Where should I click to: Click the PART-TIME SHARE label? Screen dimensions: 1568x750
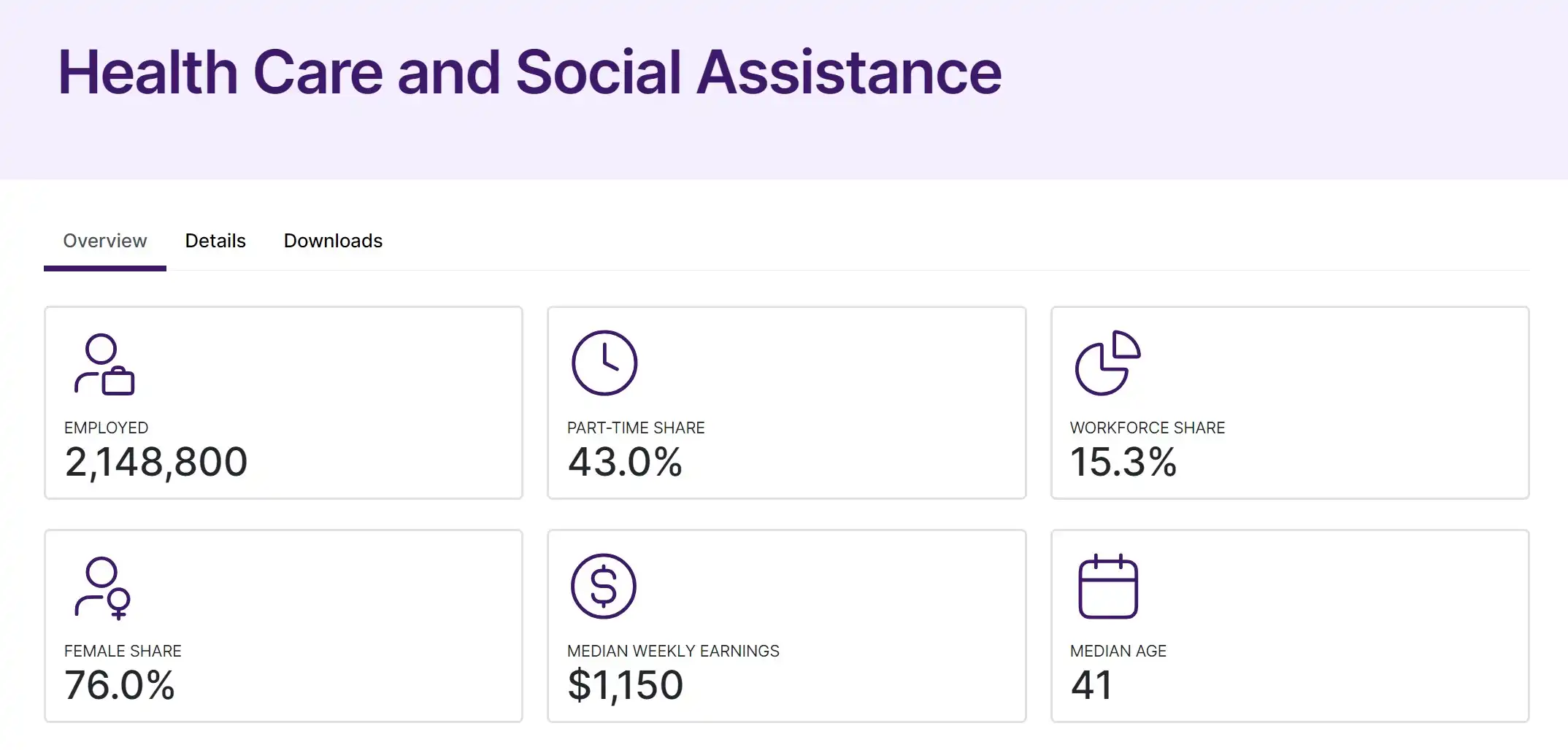click(636, 428)
